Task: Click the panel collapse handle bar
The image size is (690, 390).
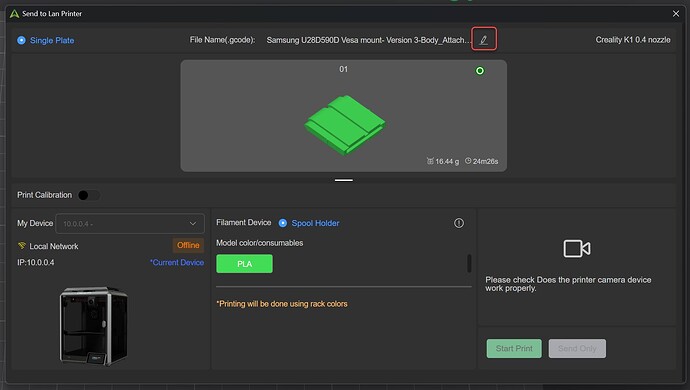Action: [x=344, y=180]
